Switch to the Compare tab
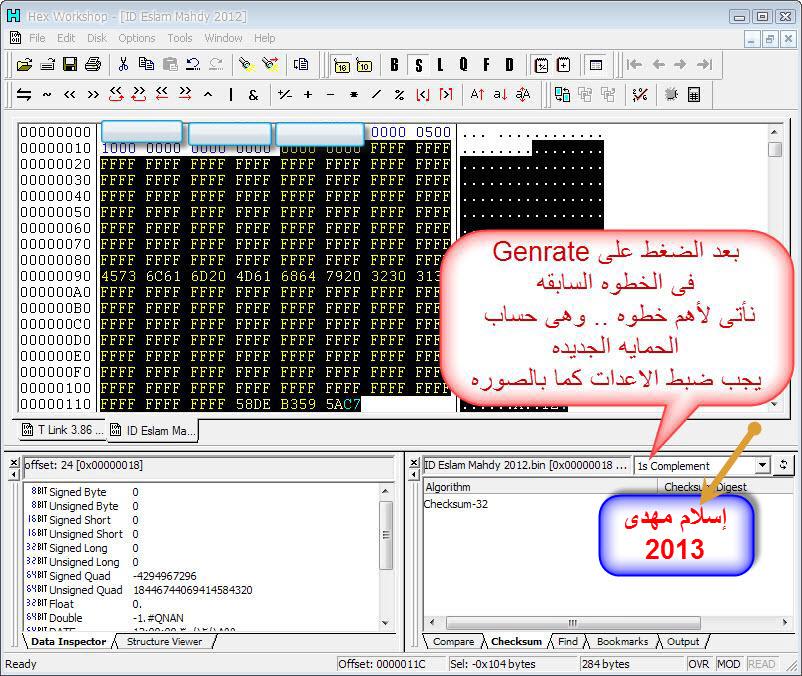The height and width of the screenshot is (676, 802). tap(453, 641)
